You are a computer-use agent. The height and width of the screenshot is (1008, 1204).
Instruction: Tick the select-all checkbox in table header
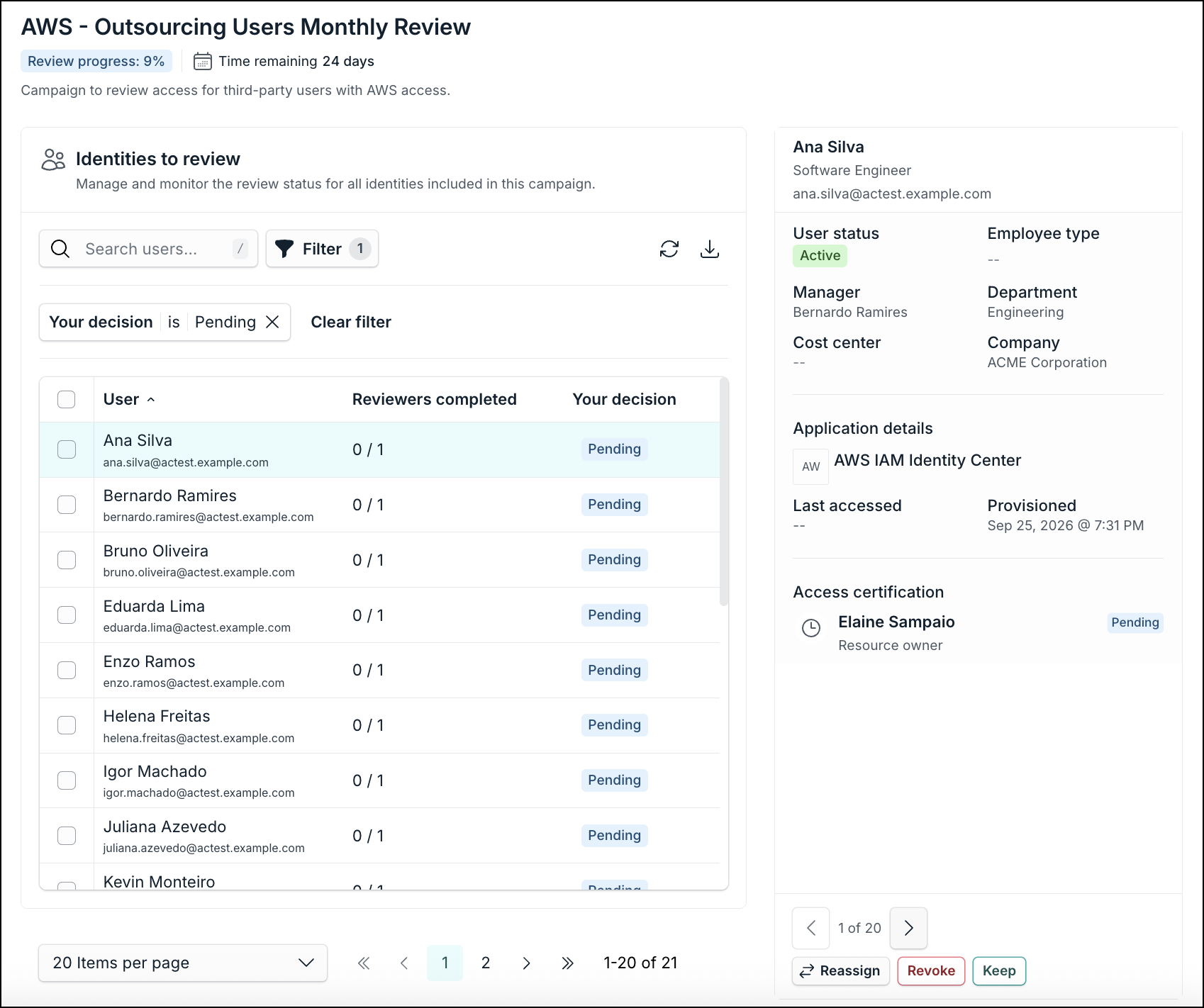(x=67, y=399)
